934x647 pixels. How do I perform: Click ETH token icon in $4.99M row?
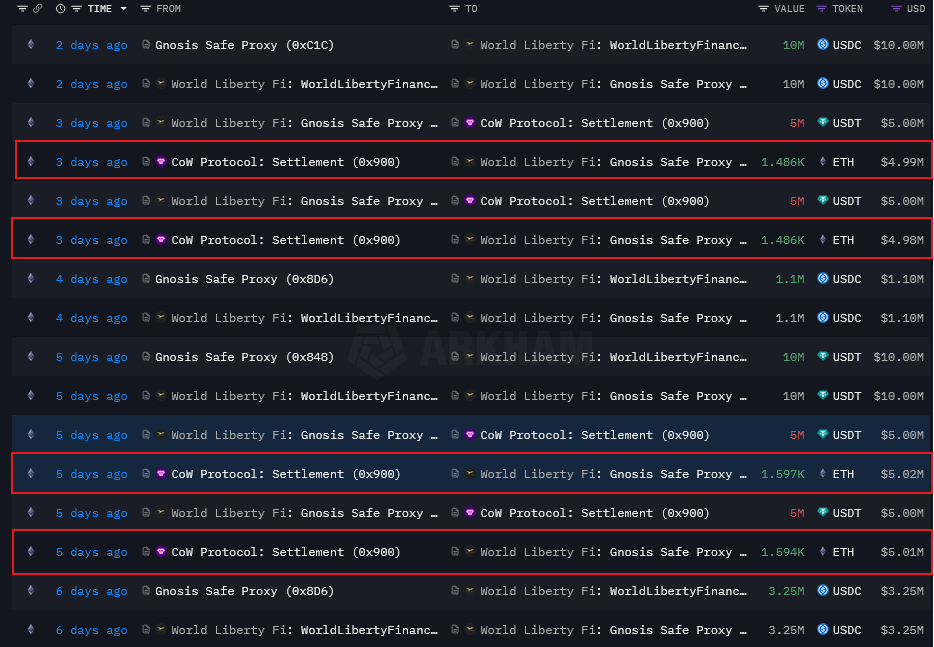point(823,161)
